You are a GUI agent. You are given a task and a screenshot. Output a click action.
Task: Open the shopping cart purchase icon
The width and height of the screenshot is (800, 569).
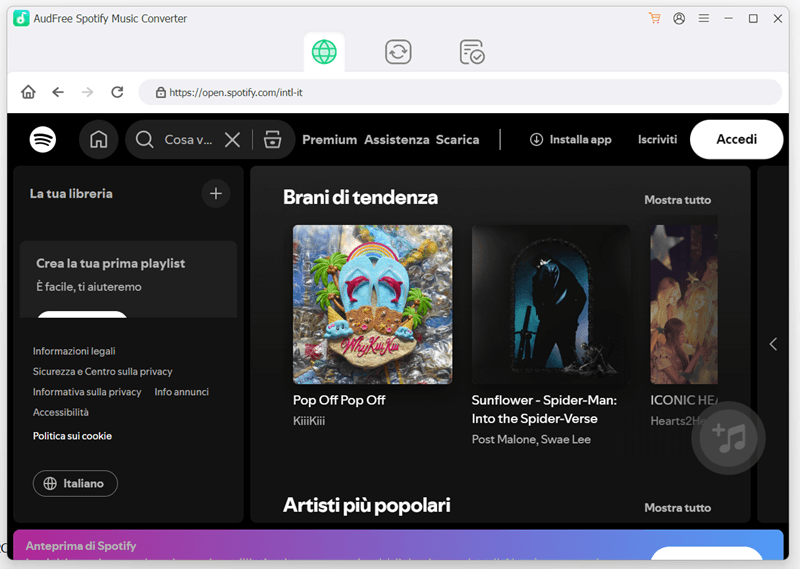pos(655,18)
